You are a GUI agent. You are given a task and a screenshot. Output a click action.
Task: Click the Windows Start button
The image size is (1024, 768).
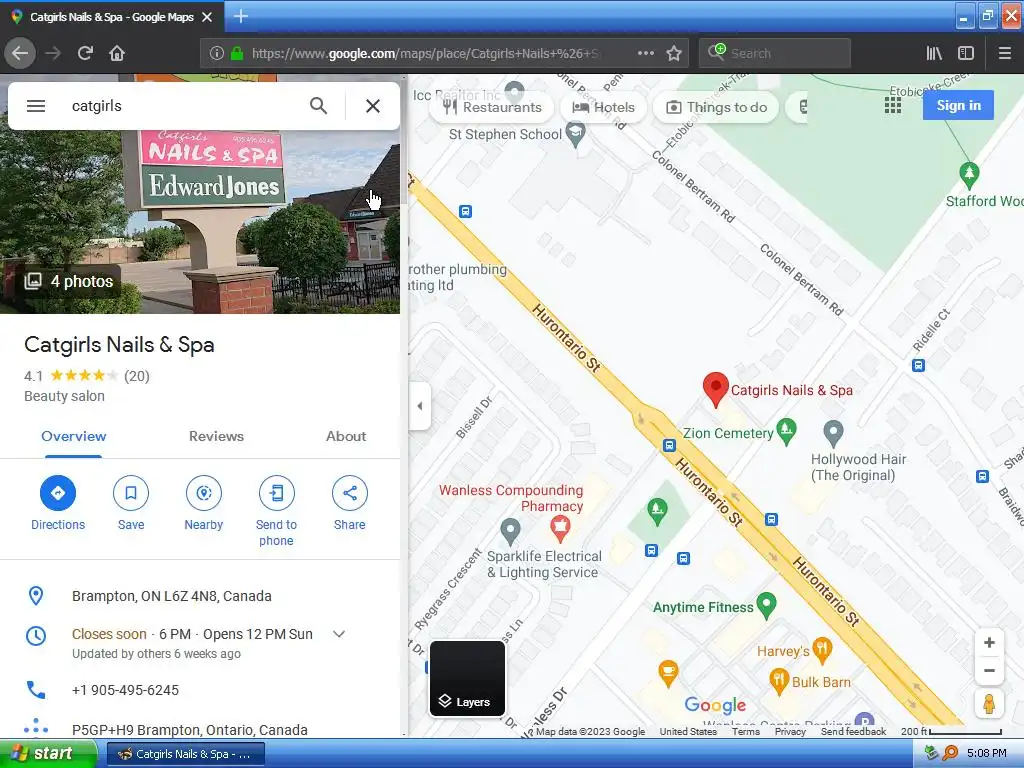click(48, 754)
